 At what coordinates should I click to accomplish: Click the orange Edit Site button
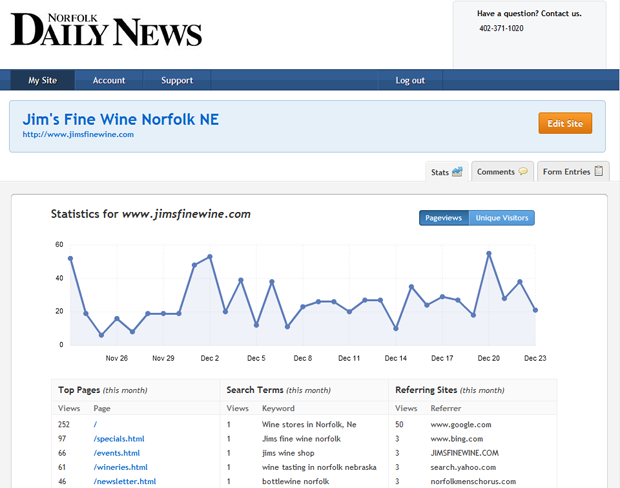(x=565, y=123)
